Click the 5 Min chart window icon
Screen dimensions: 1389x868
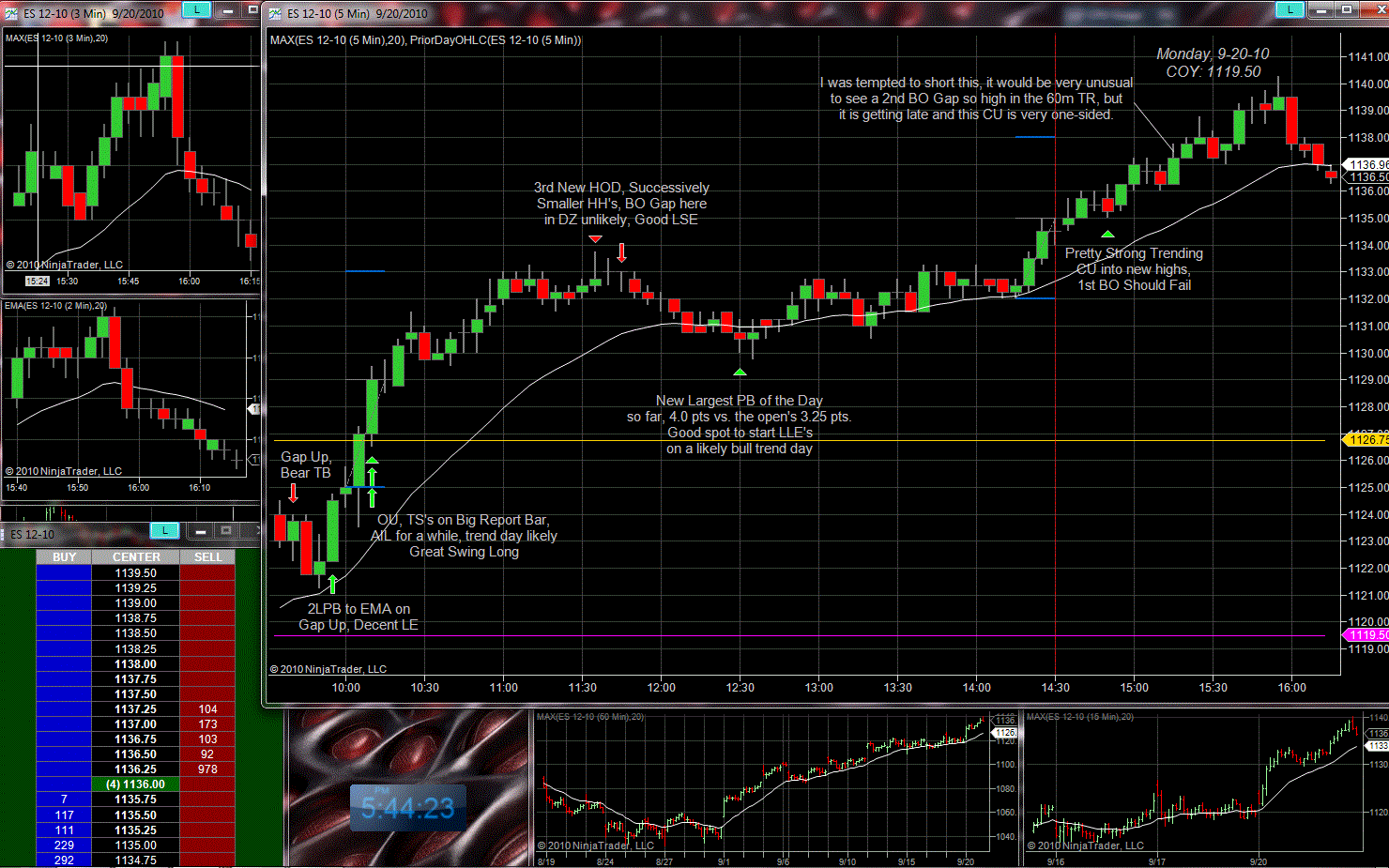(275, 13)
